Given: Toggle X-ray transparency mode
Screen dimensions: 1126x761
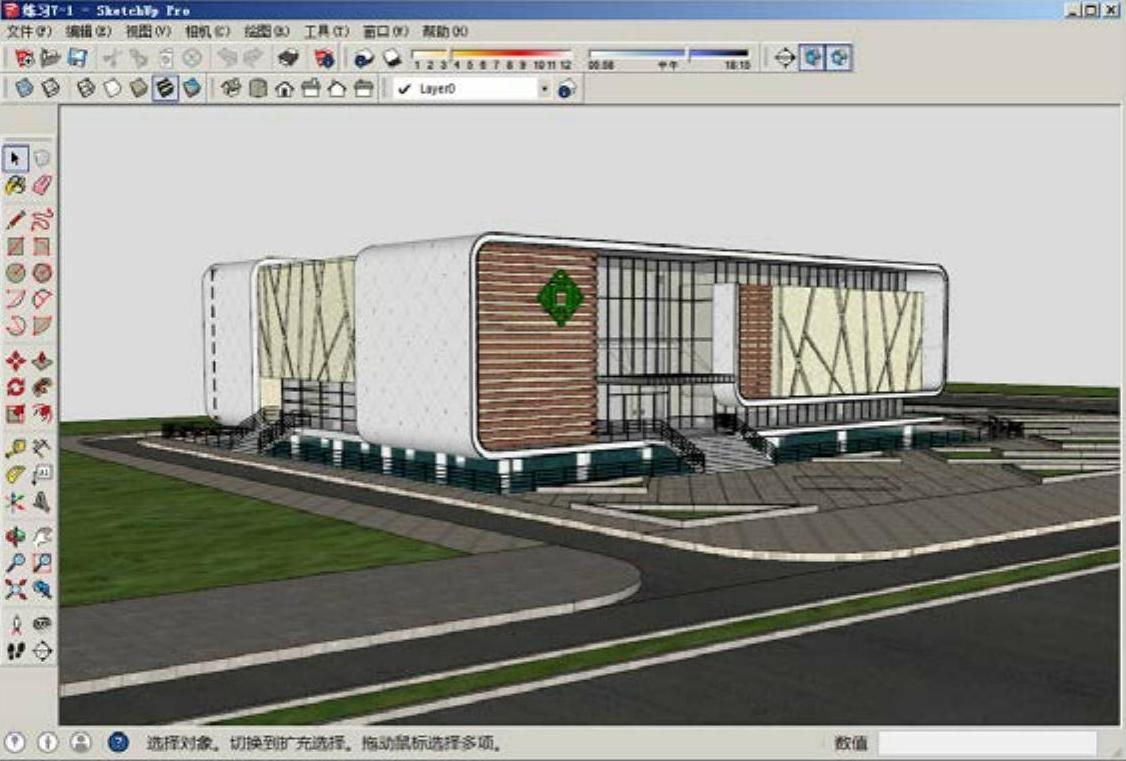Looking at the screenshot, I should (x=24, y=89).
